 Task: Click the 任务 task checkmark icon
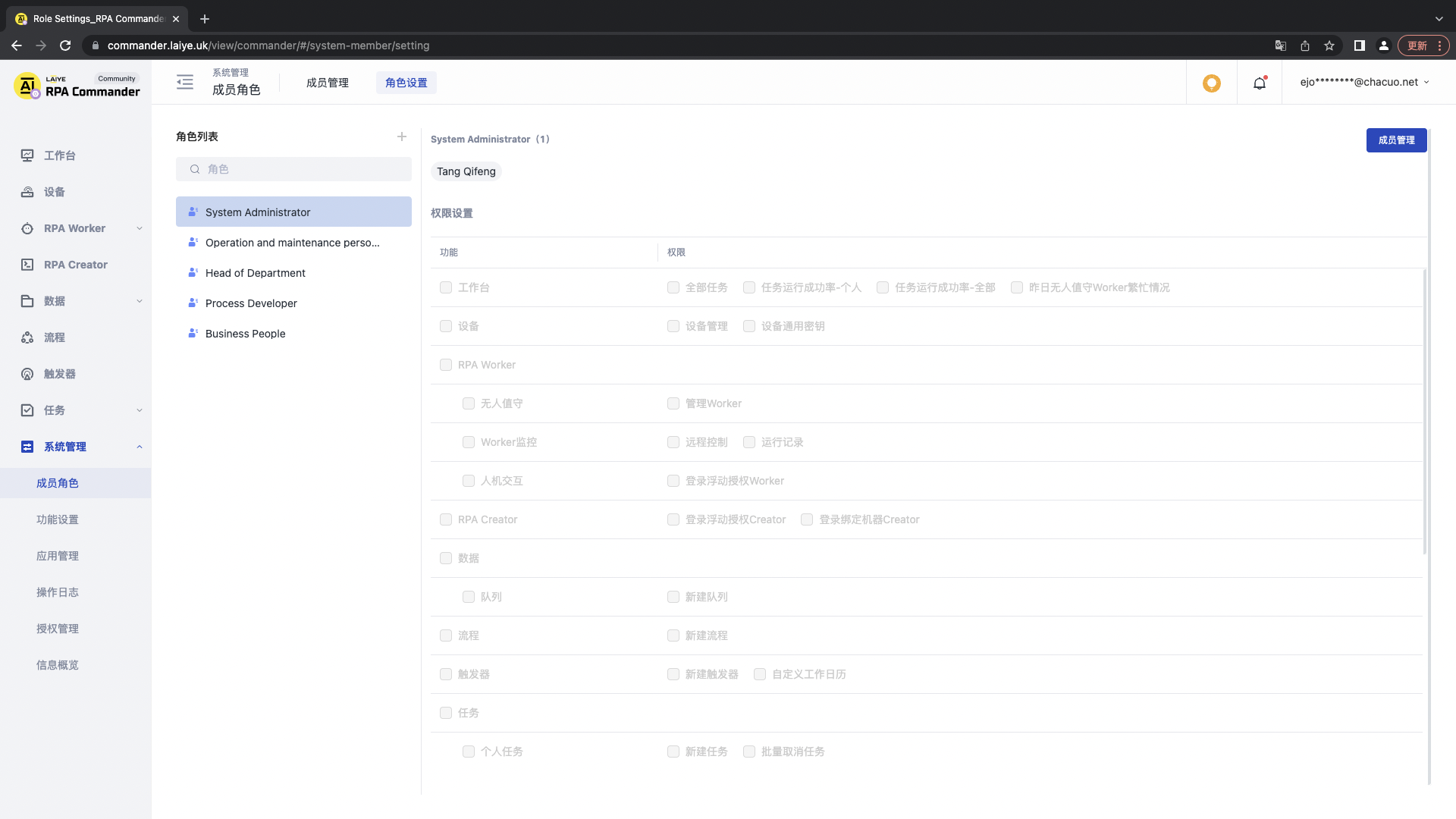pyautogui.click(x=27, y=410)
